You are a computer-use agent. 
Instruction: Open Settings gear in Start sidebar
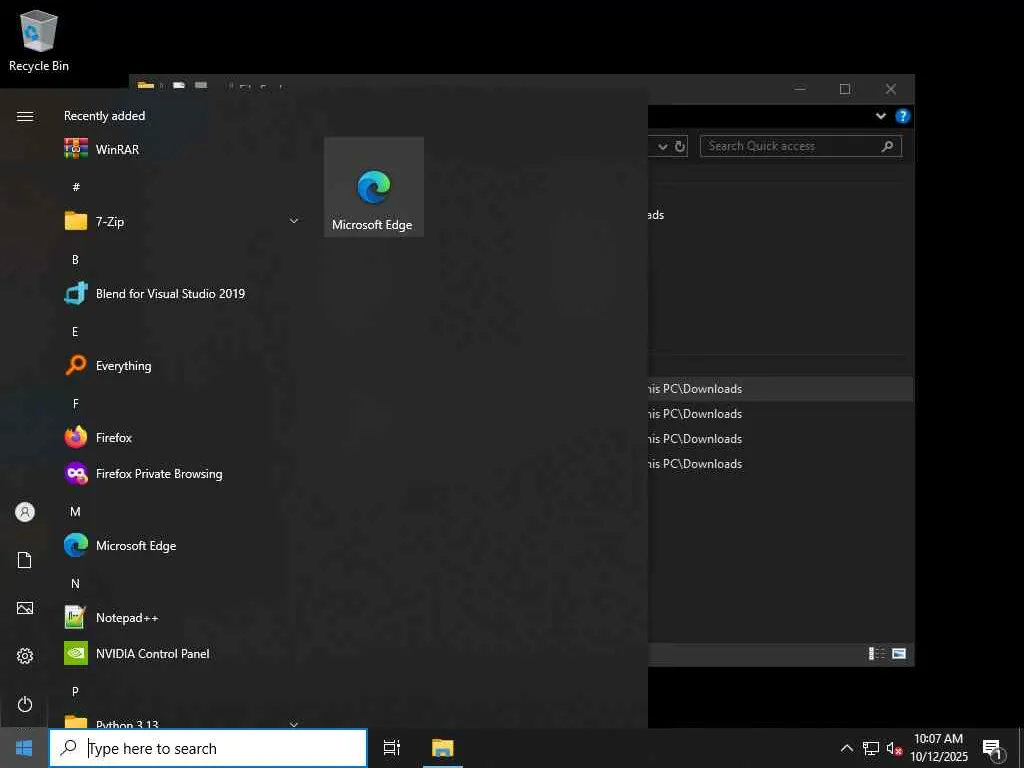coord(25,656)
